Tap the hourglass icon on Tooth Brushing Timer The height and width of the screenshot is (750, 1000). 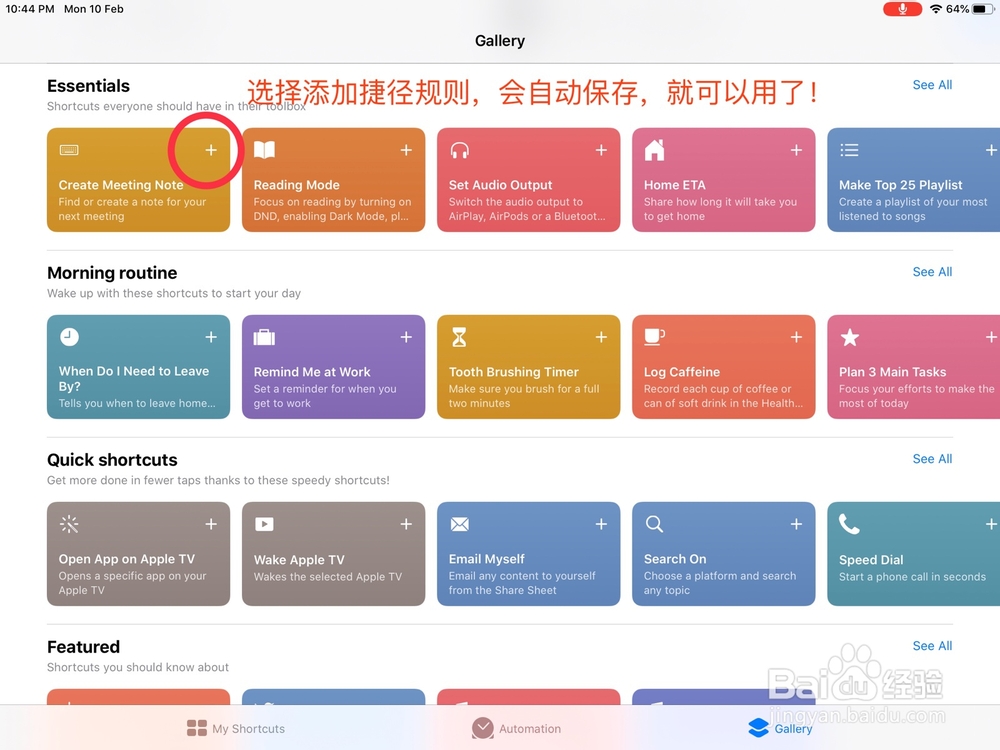pos(459,337)
